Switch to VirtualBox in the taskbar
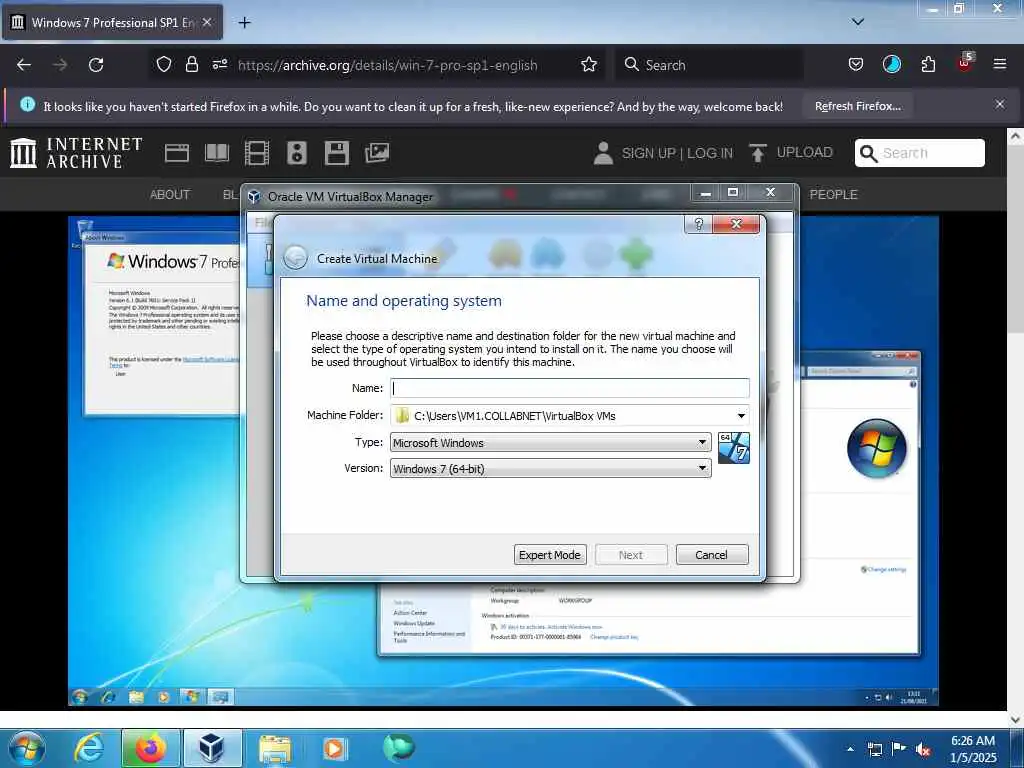The width and height of the screenshot is (1024, 768). (212, 748)
